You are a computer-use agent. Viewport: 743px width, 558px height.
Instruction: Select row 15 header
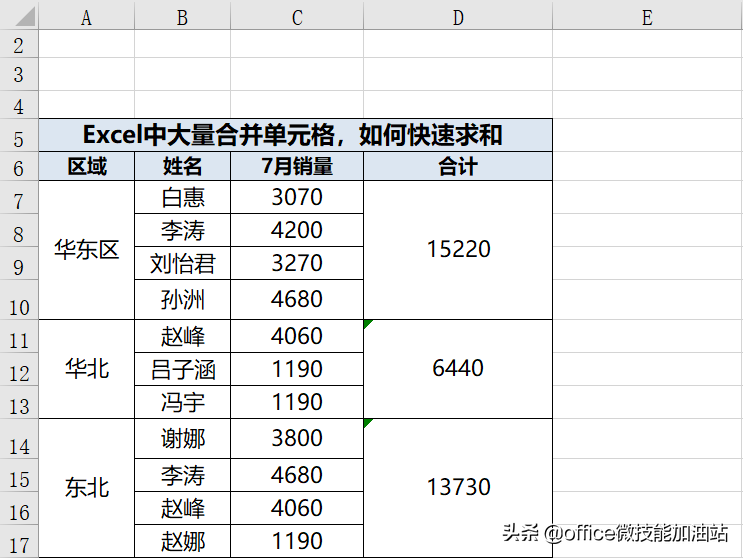(19, 475)
